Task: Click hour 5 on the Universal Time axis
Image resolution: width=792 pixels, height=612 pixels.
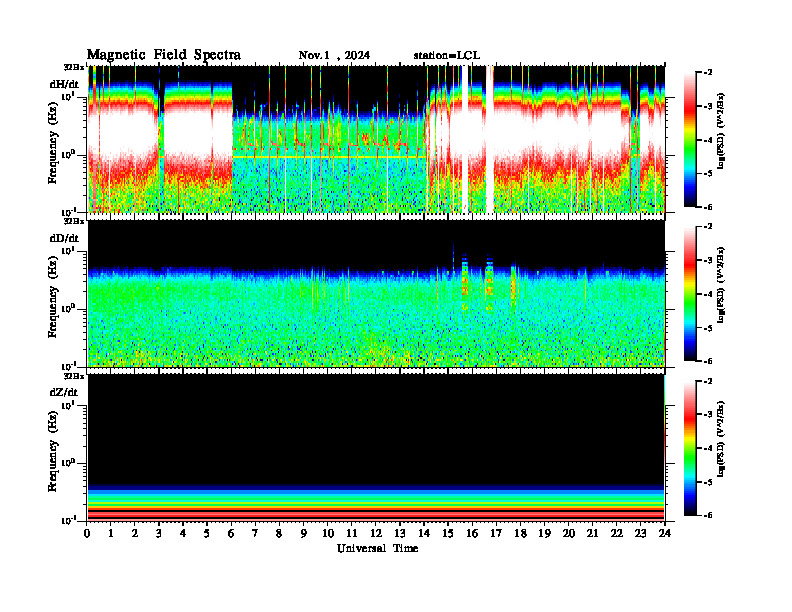Action: 207,533
